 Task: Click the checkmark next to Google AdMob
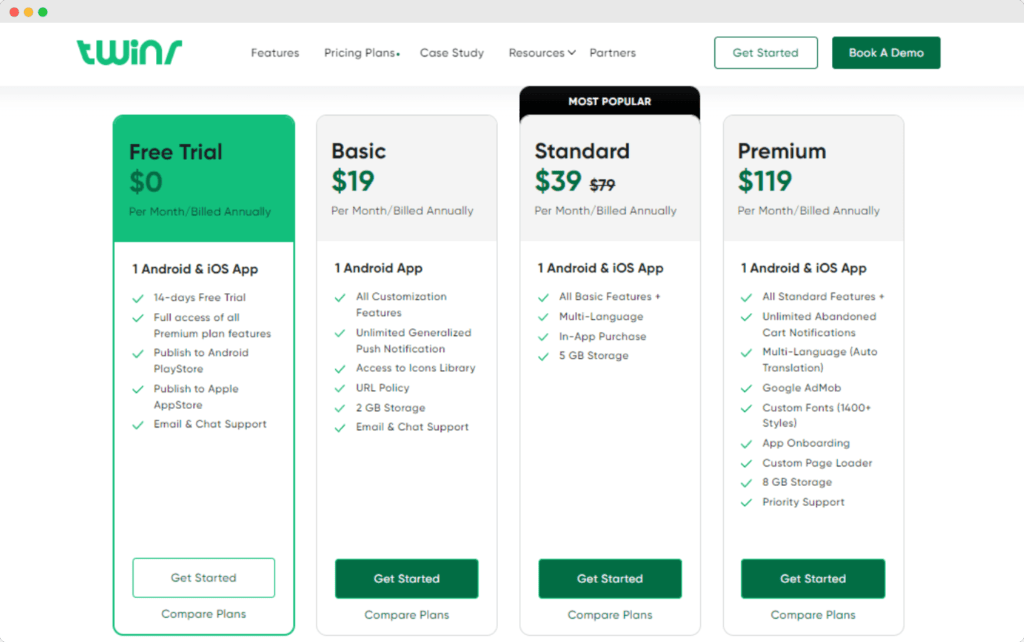745,388
